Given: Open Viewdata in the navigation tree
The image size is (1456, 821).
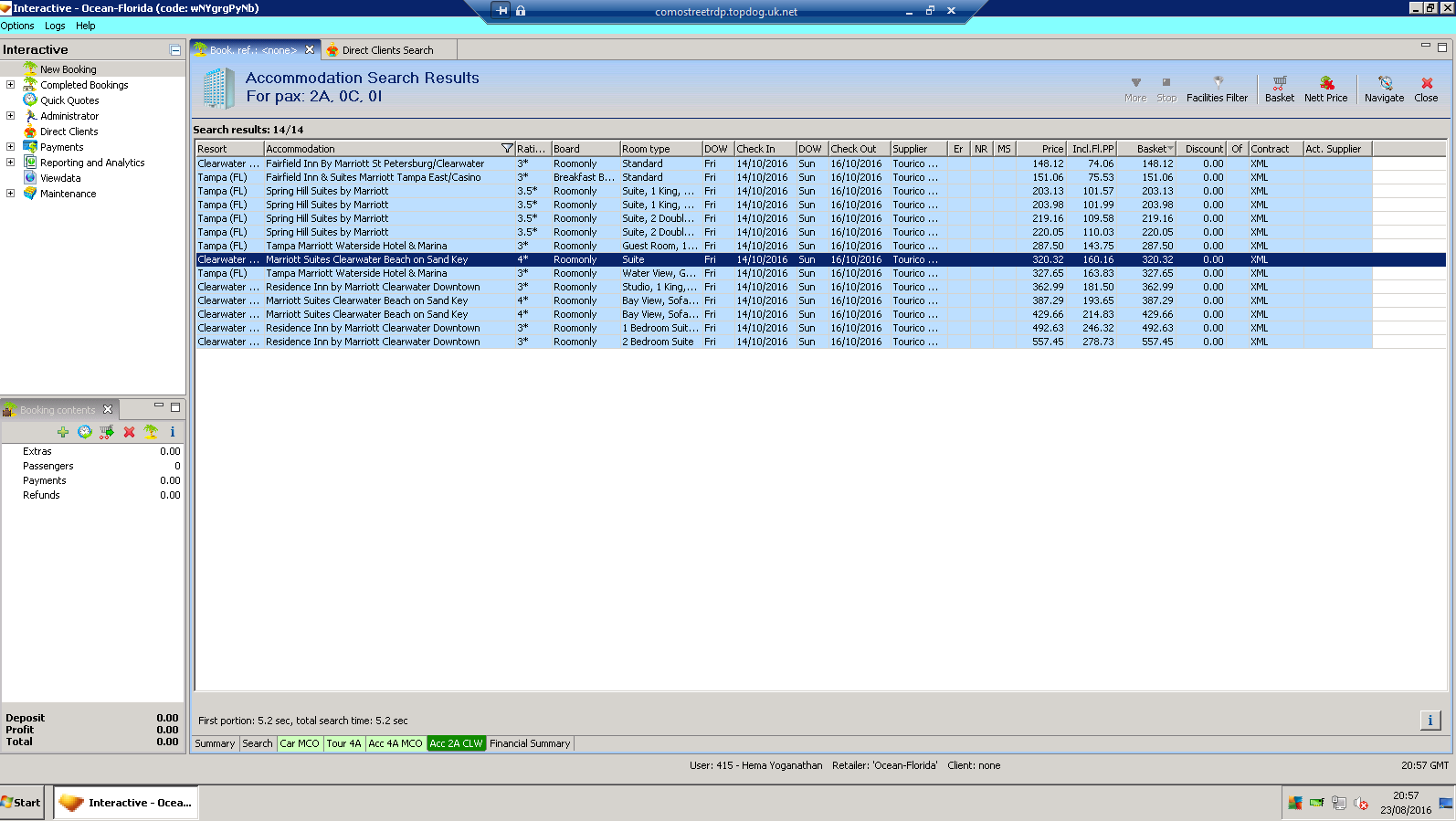Looking at the screenshot, I should [x=60, y=178].
